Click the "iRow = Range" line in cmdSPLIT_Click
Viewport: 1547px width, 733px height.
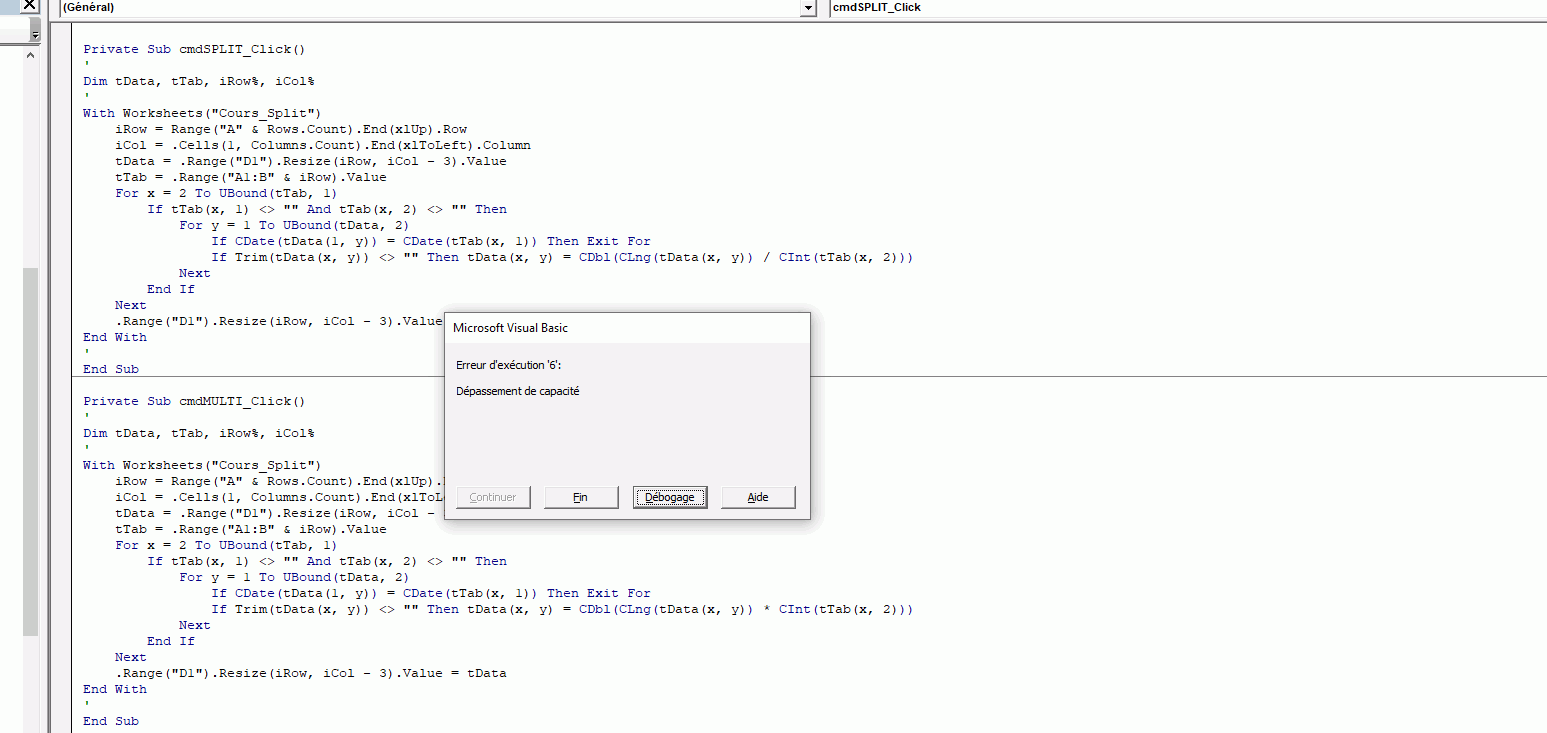291,129
